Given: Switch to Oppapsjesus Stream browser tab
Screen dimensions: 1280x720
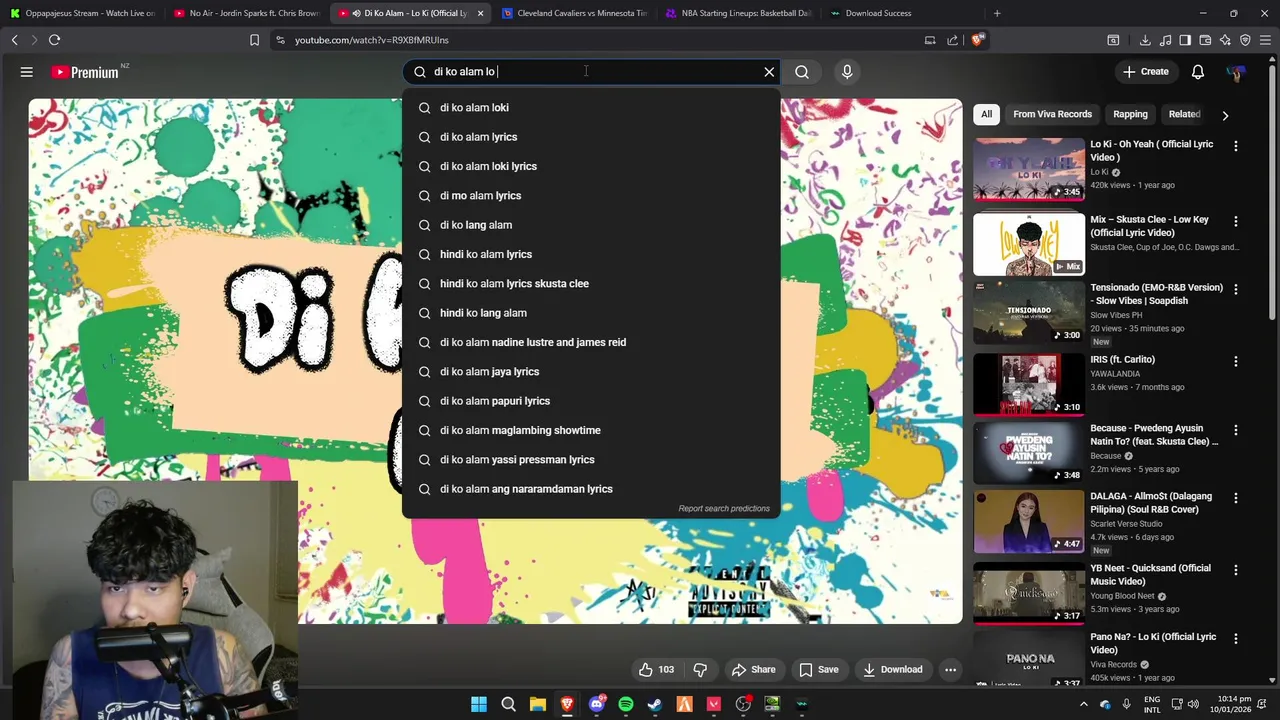Looking at the screenshot, I should [82, 13].
